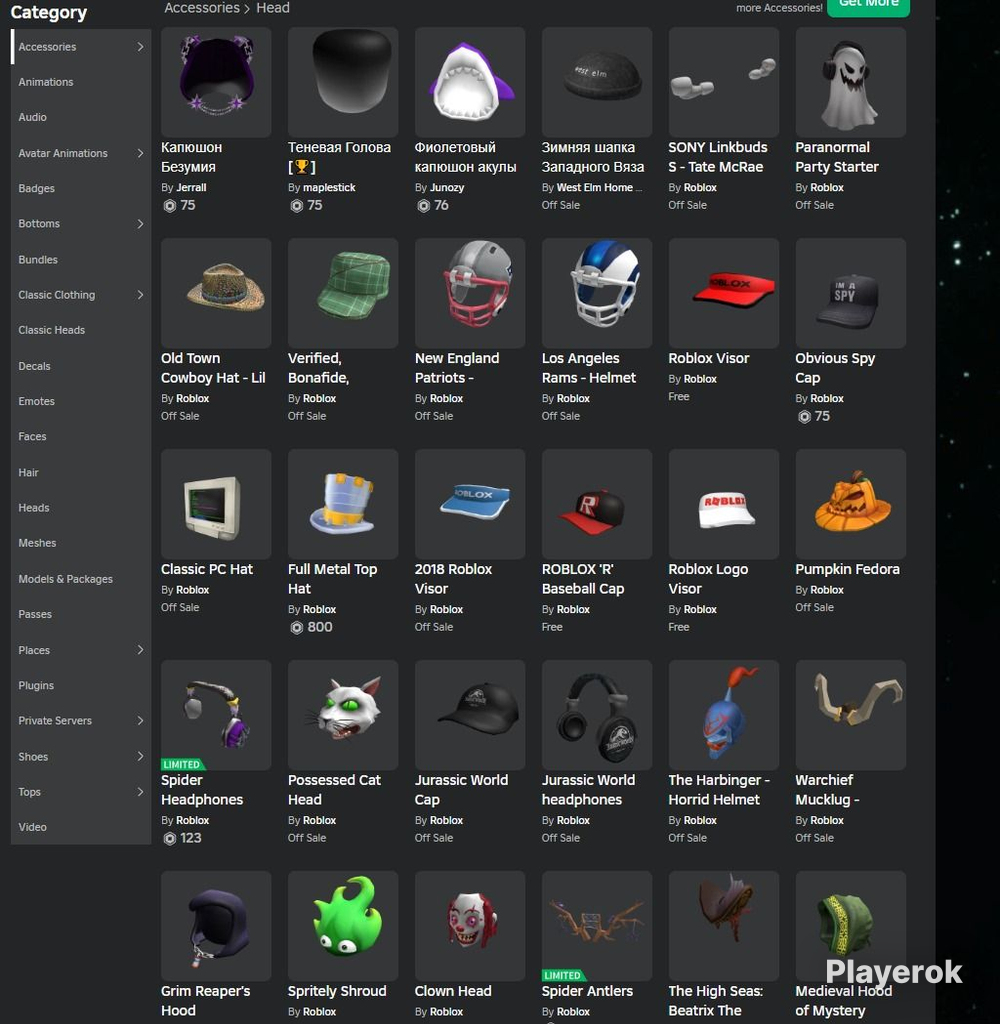The image size is (1000, 1024).
Task: Select the Hair category
Action: click(x=81, y=473)
